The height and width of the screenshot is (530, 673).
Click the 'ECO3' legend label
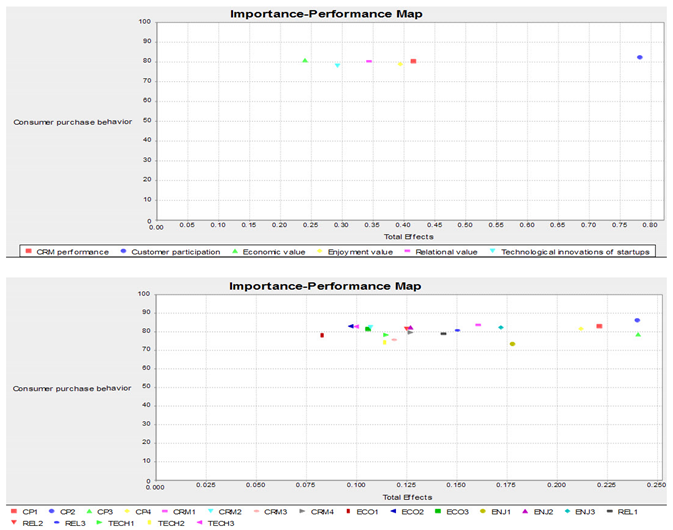(458, 512)
